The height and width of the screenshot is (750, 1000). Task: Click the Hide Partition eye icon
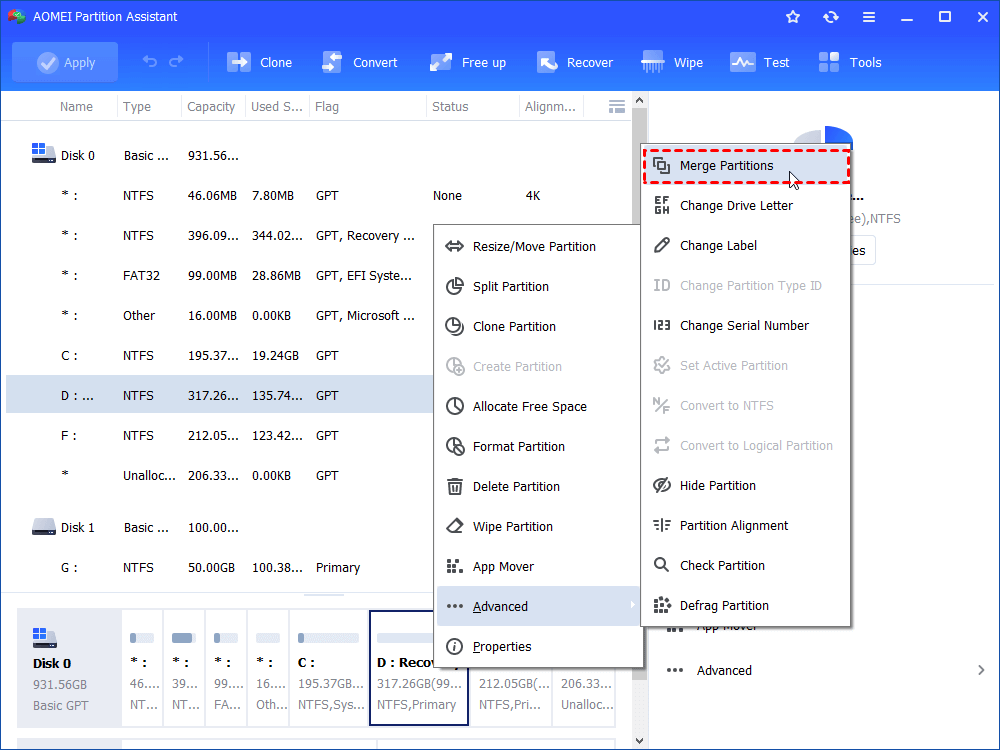pyautogui.click(x=662, y=485)
